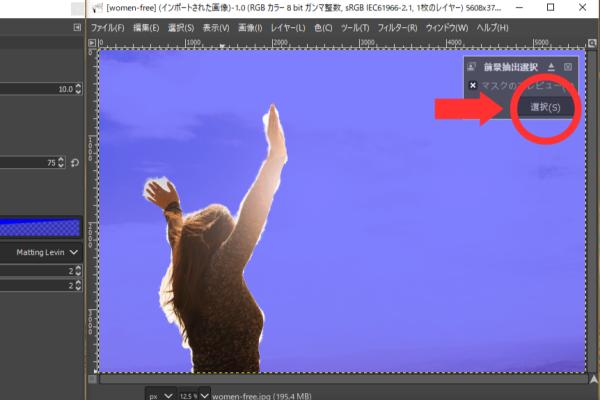Viewport: 600px width, 400px height.
Task: Open the 画像(I) menu
Action: click(250, 28)
